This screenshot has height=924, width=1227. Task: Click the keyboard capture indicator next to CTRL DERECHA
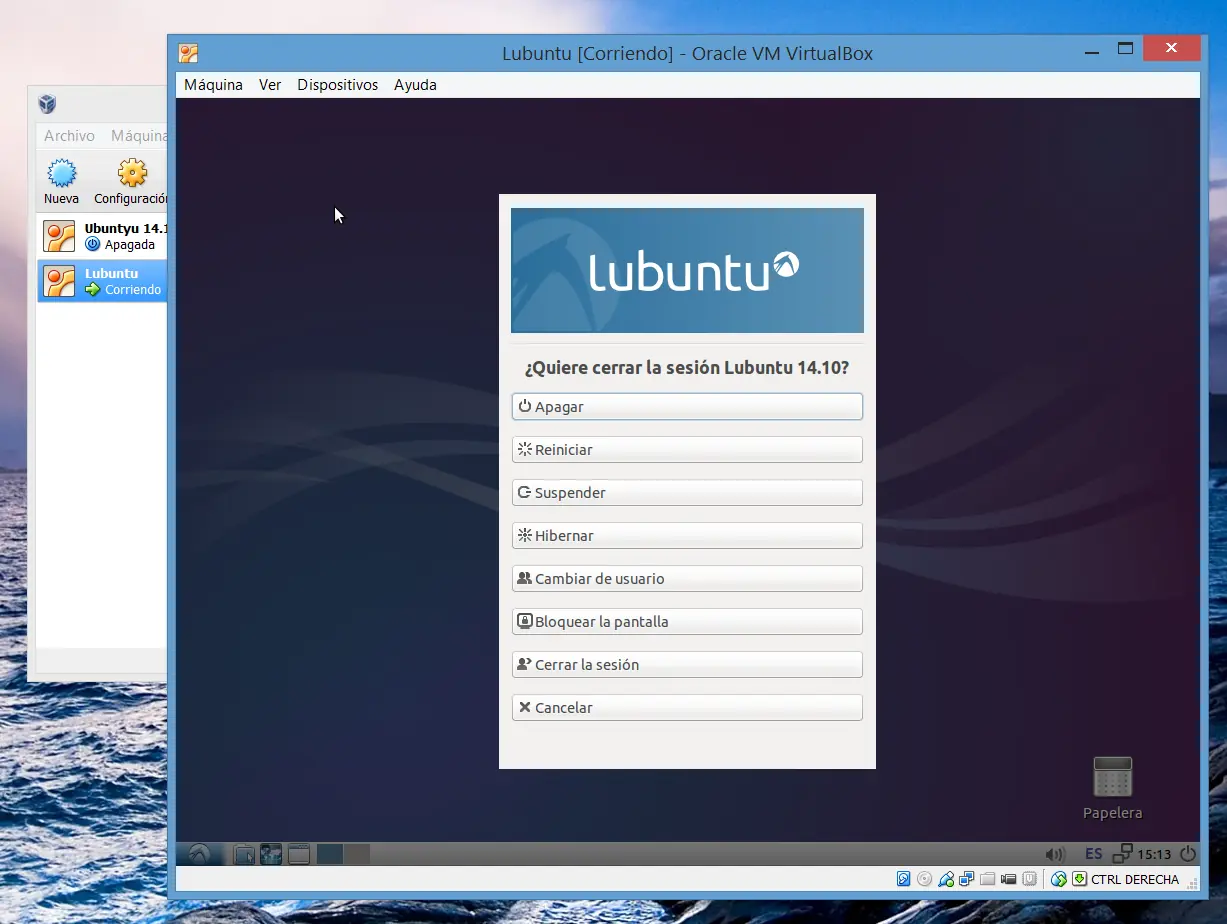click(1080, 878)
